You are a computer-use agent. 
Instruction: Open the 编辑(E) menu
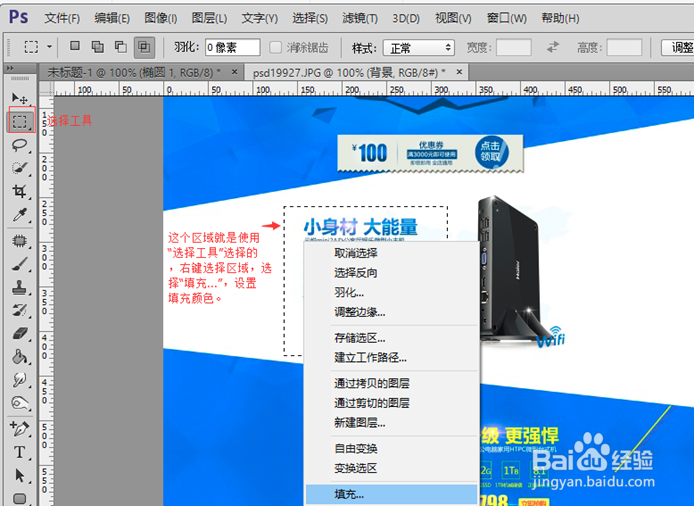click(x=112, y=18)
